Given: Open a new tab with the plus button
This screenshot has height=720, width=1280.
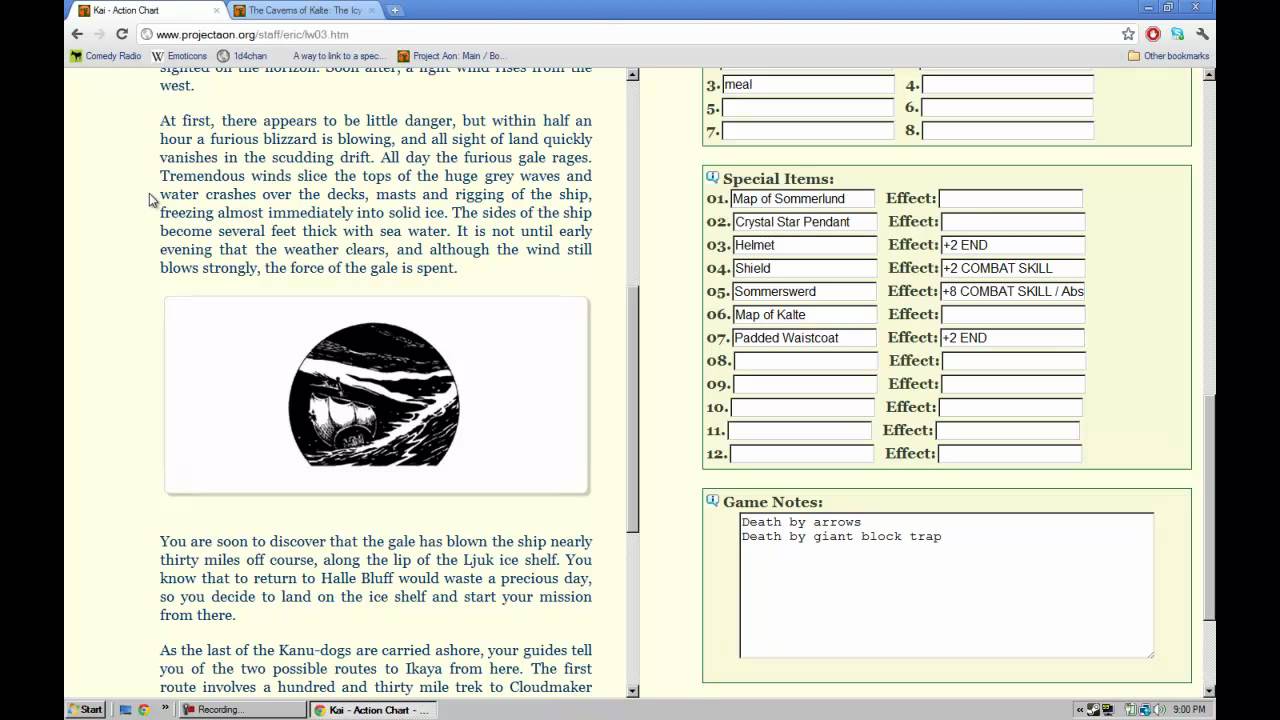Looking at the screenshot, I should click(395, 10).
